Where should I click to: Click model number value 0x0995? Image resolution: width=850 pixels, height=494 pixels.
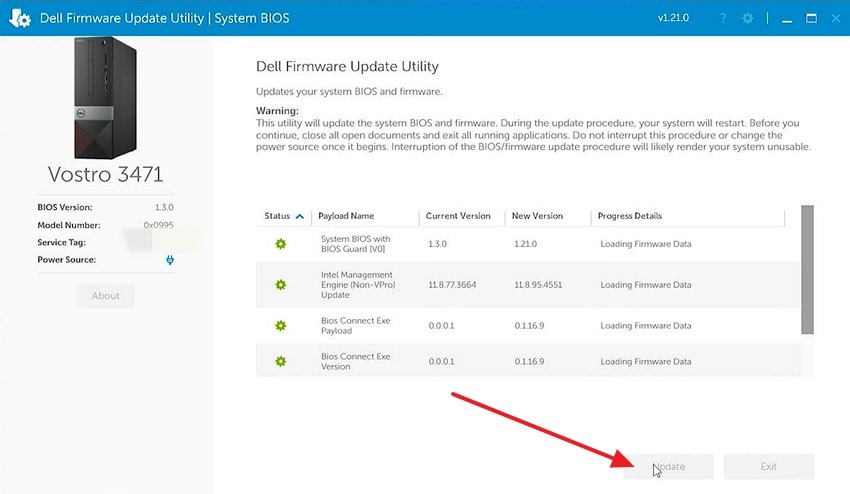pyautogui.click(x=158, y=225)
